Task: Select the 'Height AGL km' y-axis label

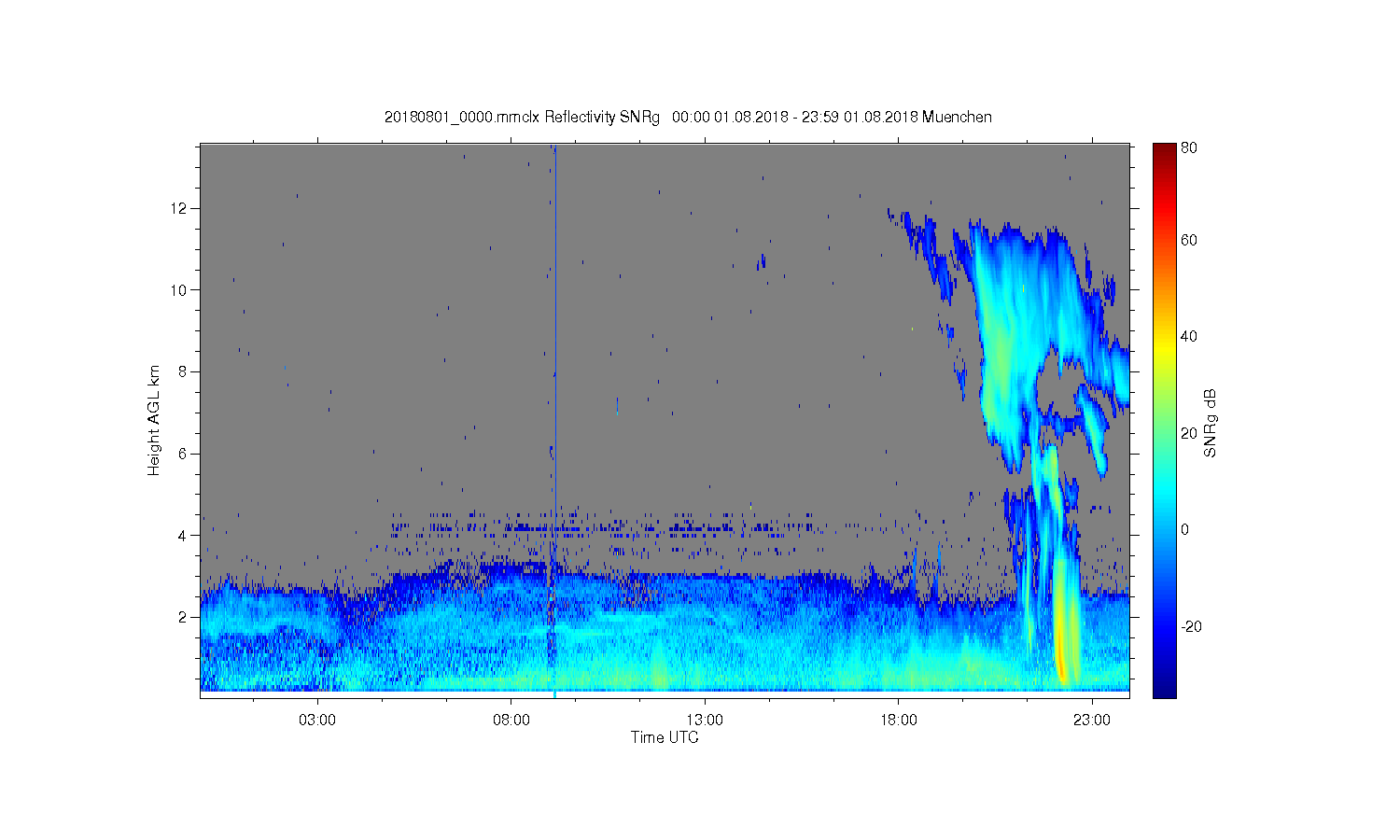Action: [x=154, y=421]
